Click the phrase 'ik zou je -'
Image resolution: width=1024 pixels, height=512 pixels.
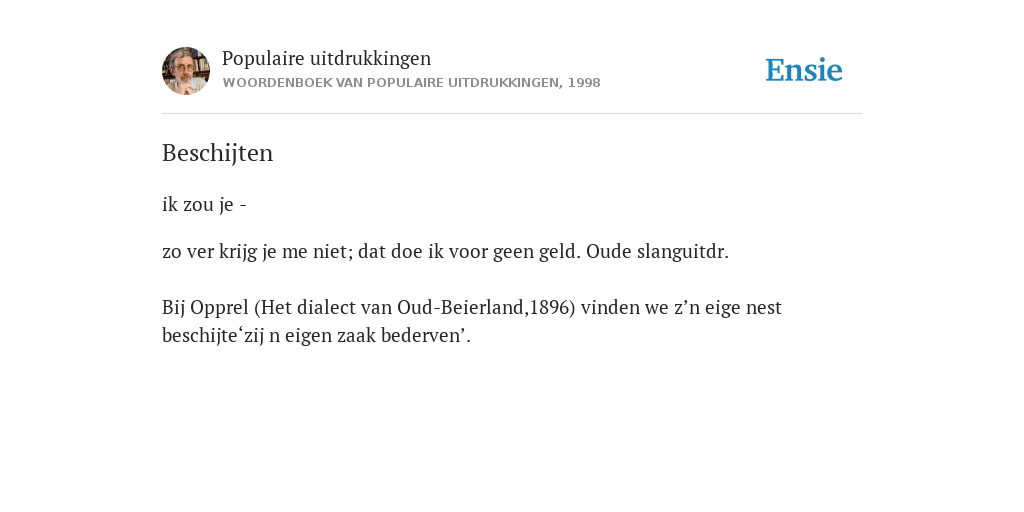point(204,204)
